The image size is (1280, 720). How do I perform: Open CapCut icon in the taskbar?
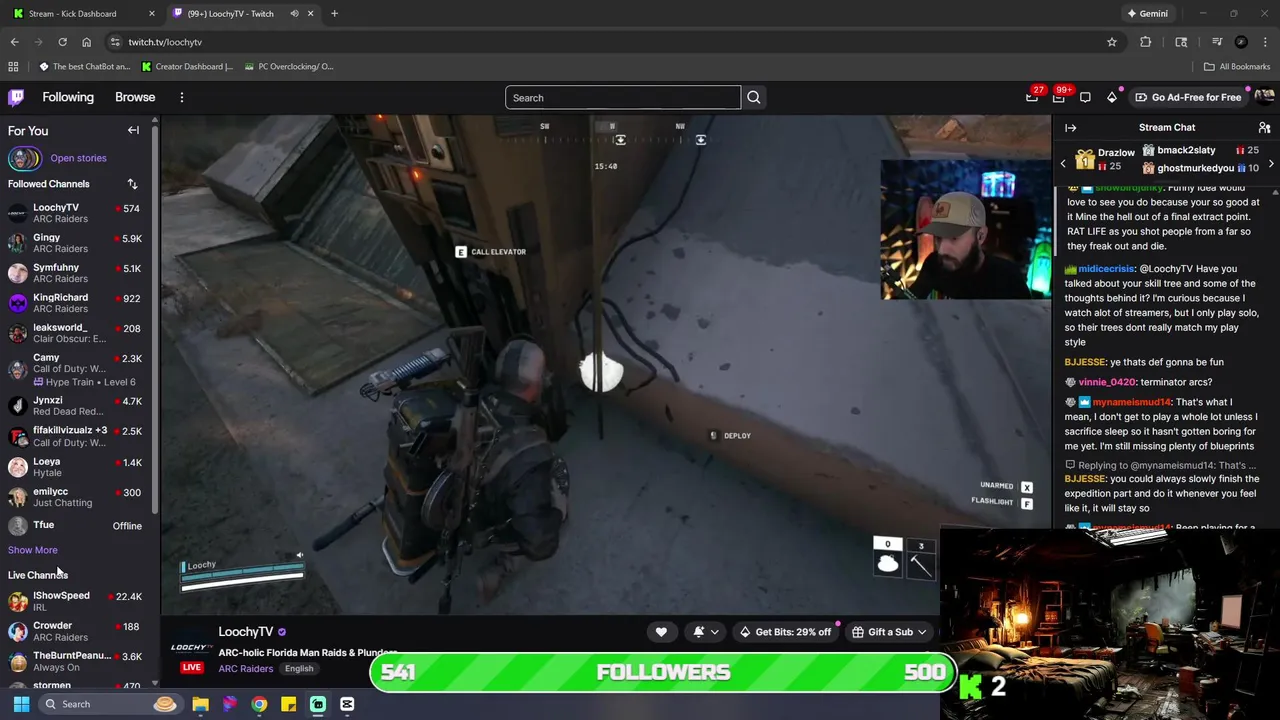[x=347, y=704]
